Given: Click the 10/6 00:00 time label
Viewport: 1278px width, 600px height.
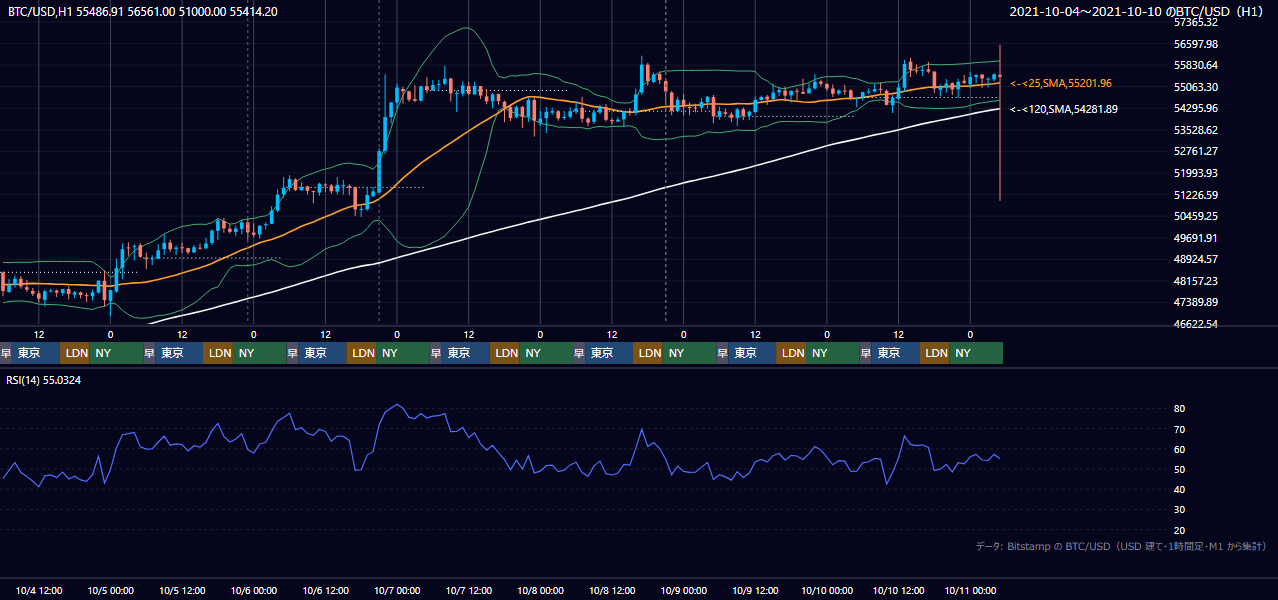Looking at the screenshot, I should pos(255,591).
